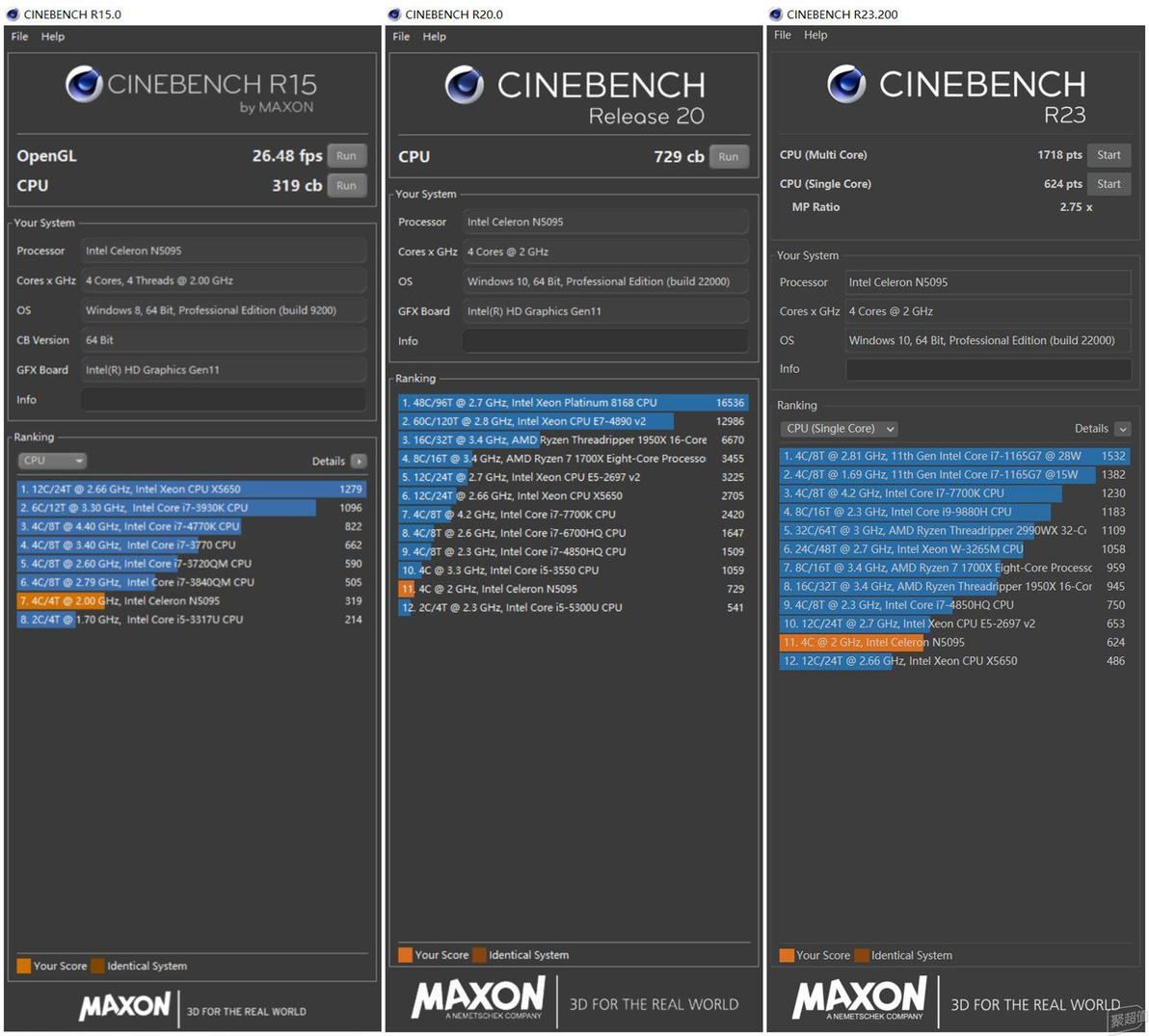The width and height of the screenshot is (1149, 1036).
Task: Click the Cinebench R23.200 title bar icon
Action: click(775, 13)
